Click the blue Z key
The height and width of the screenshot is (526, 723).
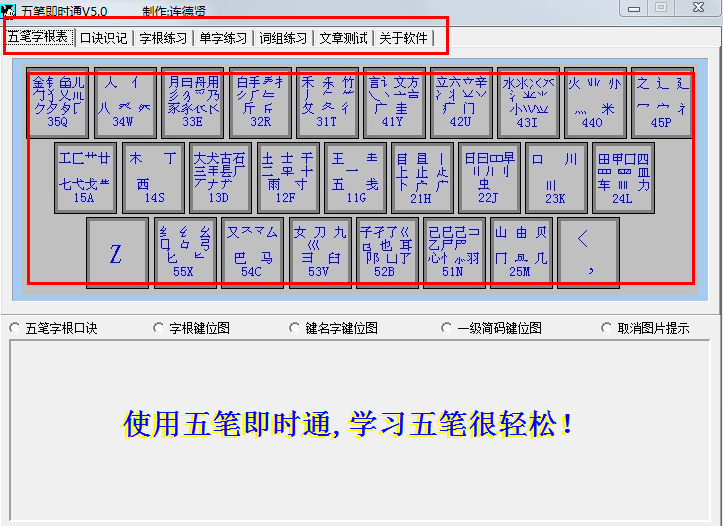116,253
